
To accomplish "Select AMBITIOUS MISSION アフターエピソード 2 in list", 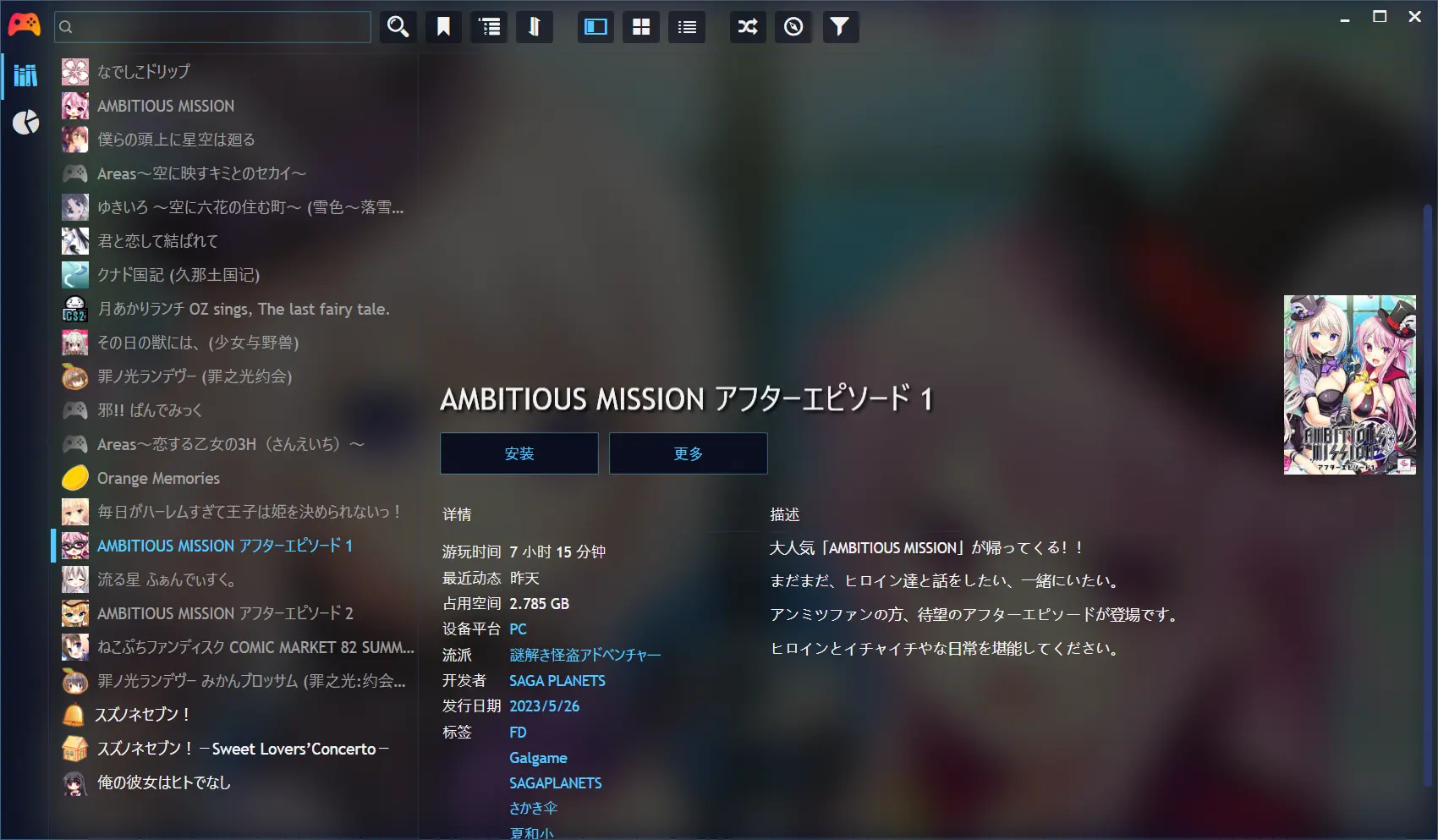I will click(225, 613).
